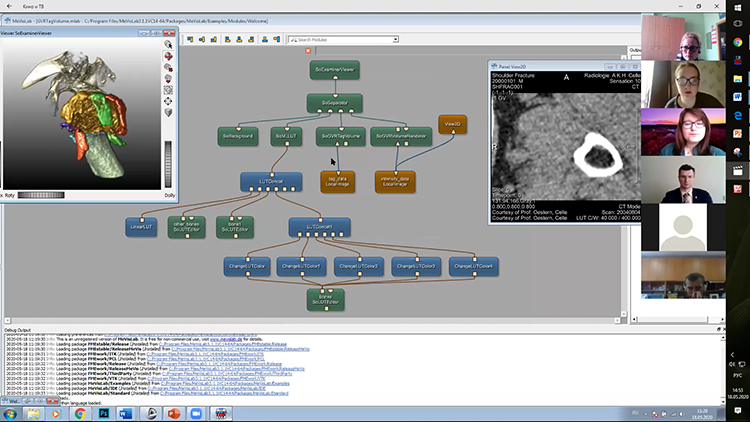
Task: Select the other_bones SoLUTEditor module
Action: coord(187,227)
